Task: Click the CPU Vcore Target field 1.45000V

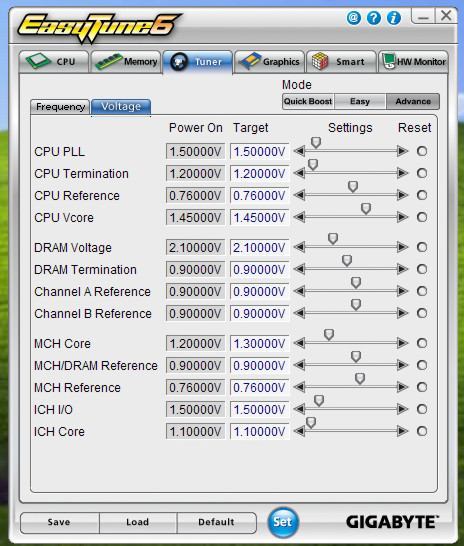Action: point(260,218)
